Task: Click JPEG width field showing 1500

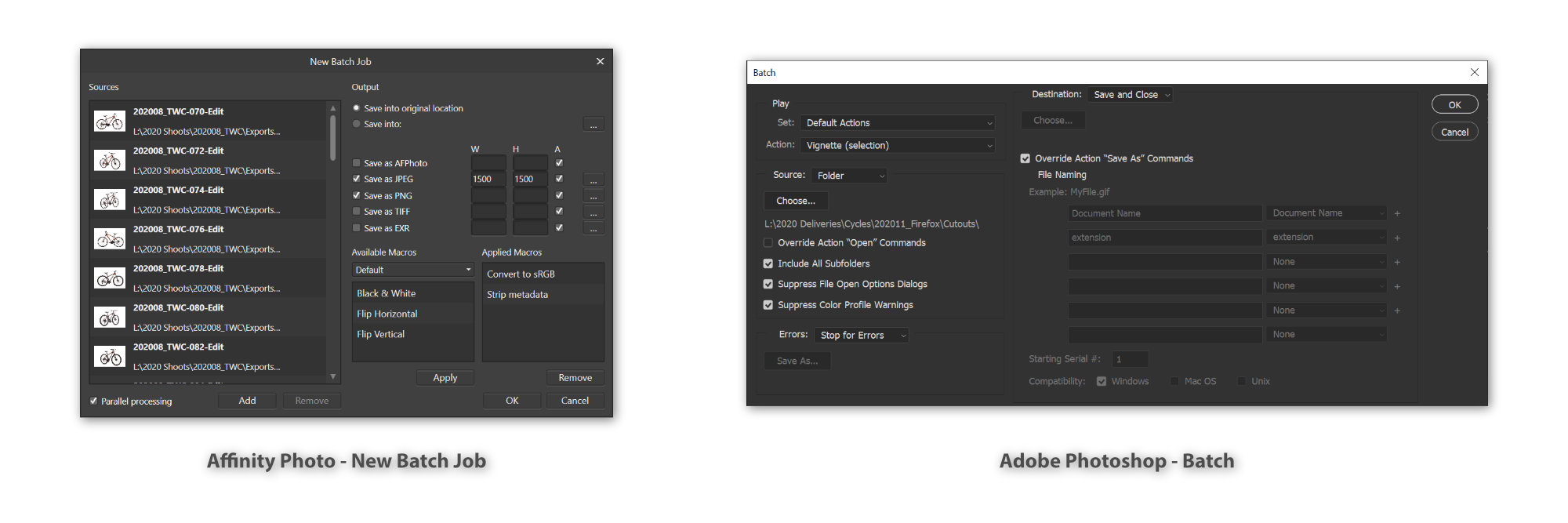Action: coord(488,180)
